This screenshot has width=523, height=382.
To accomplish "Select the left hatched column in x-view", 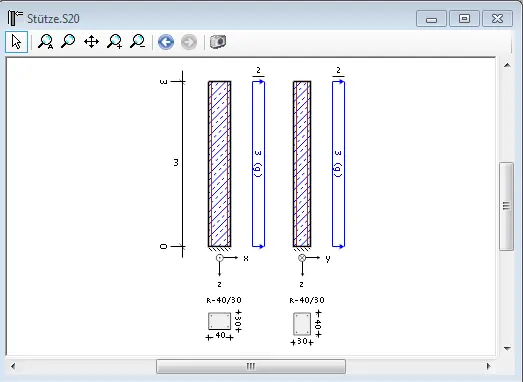I will [219, 164].
